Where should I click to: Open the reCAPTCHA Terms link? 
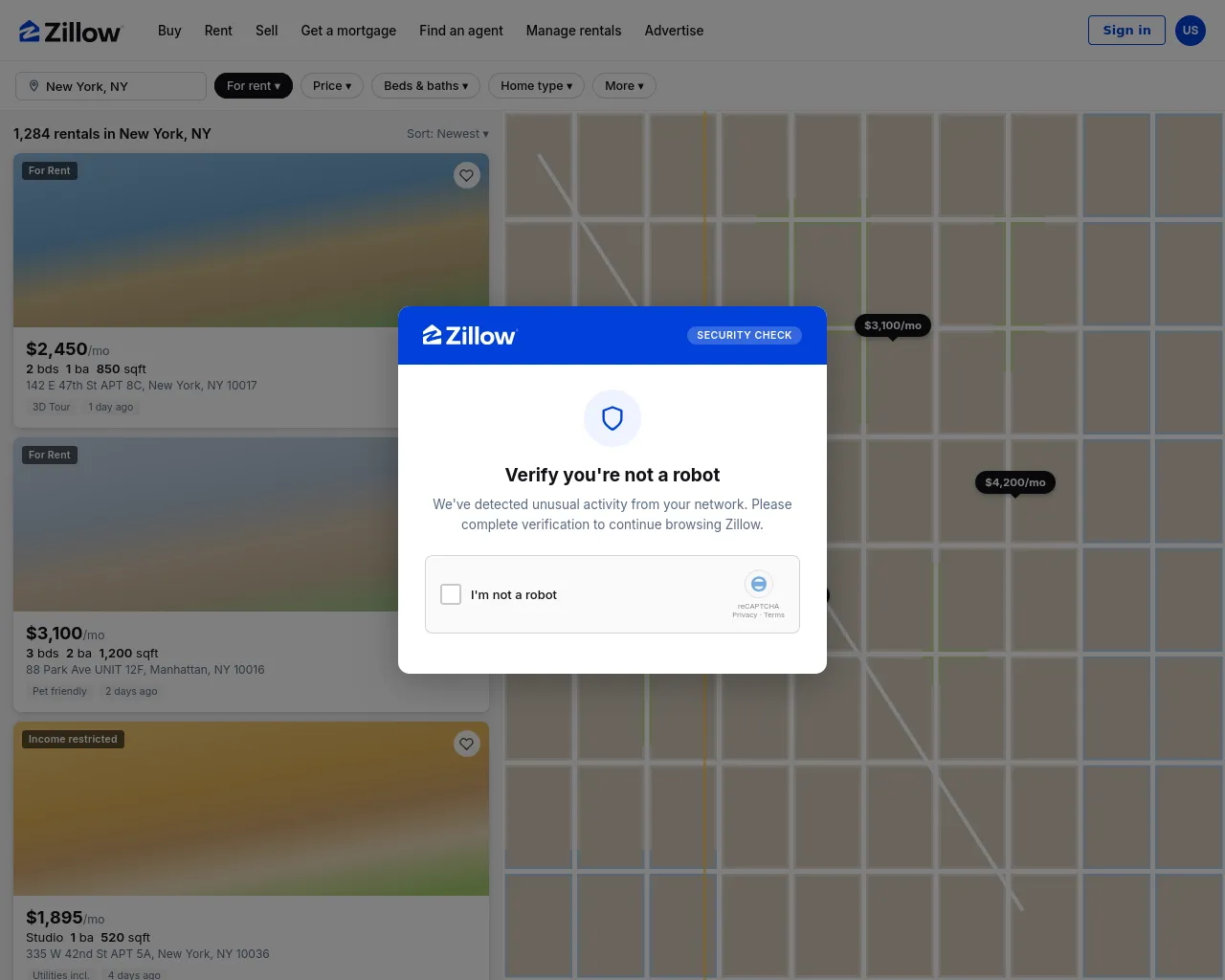774,615
